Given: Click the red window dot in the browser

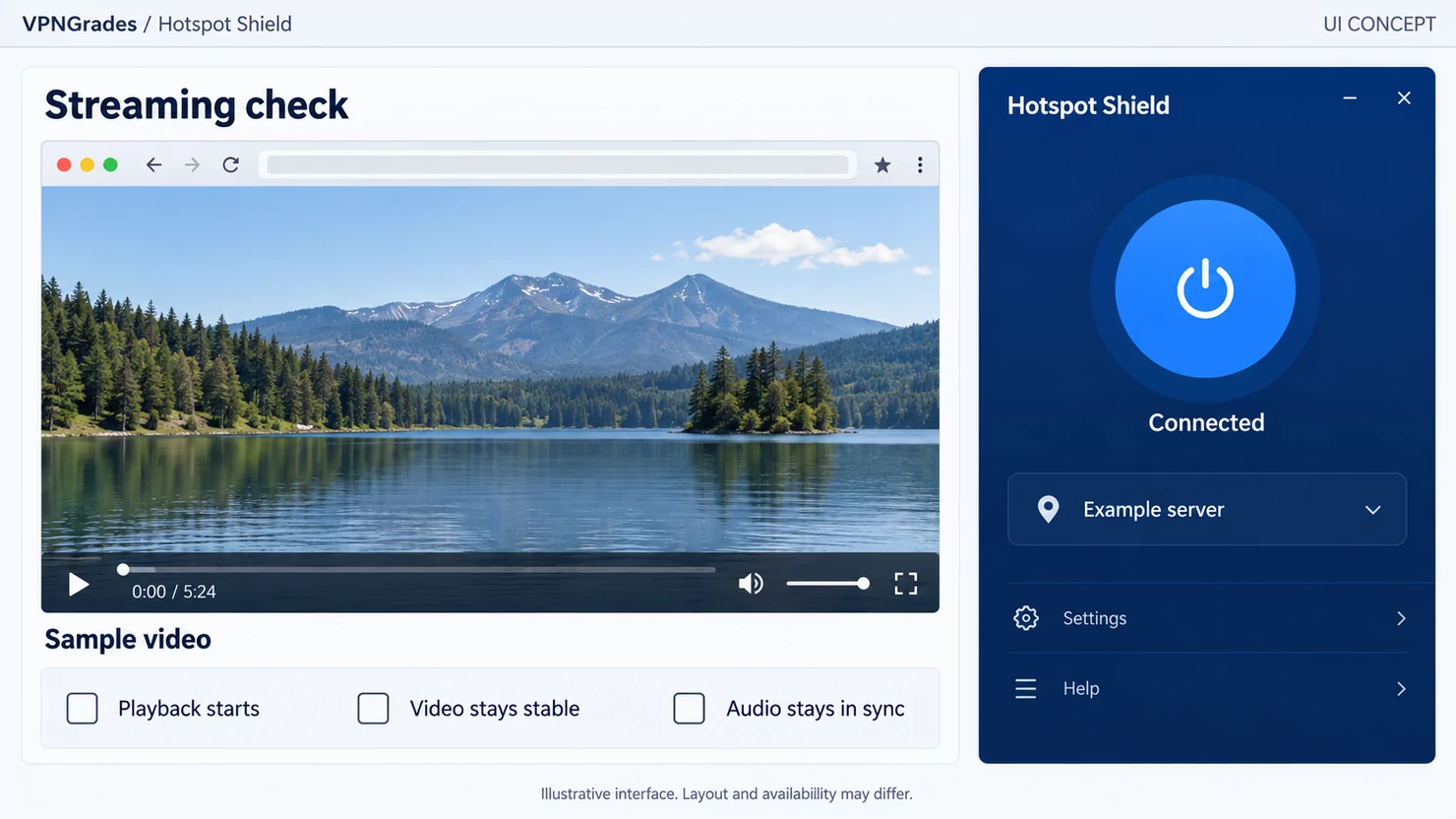Looking at the screenshot, I should (64, 164).
